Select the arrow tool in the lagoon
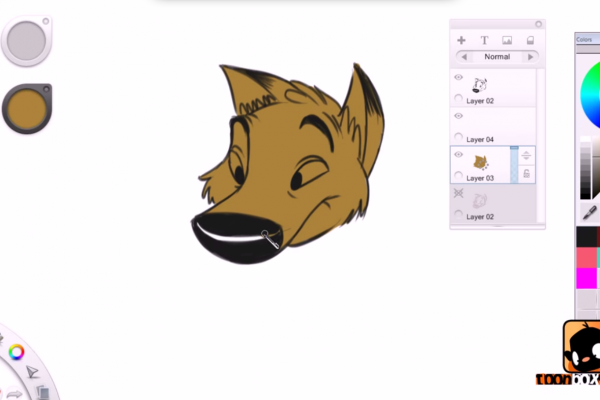The image size is (600, 400). tap(32, 371)
